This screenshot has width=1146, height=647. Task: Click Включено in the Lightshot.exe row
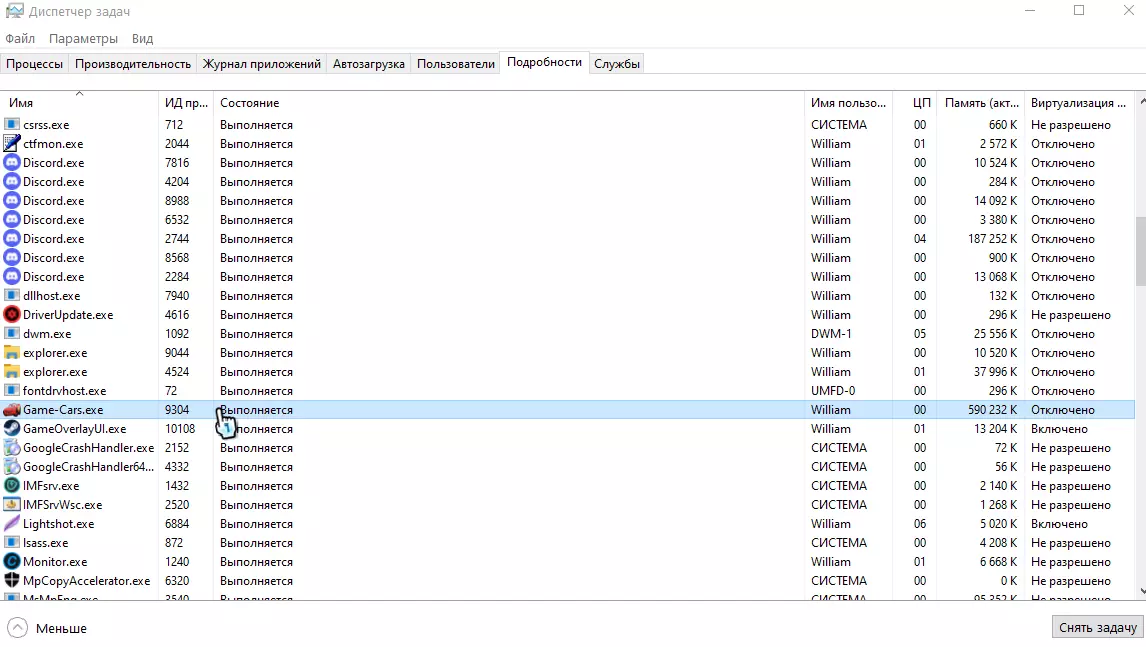coord(1059,524)
